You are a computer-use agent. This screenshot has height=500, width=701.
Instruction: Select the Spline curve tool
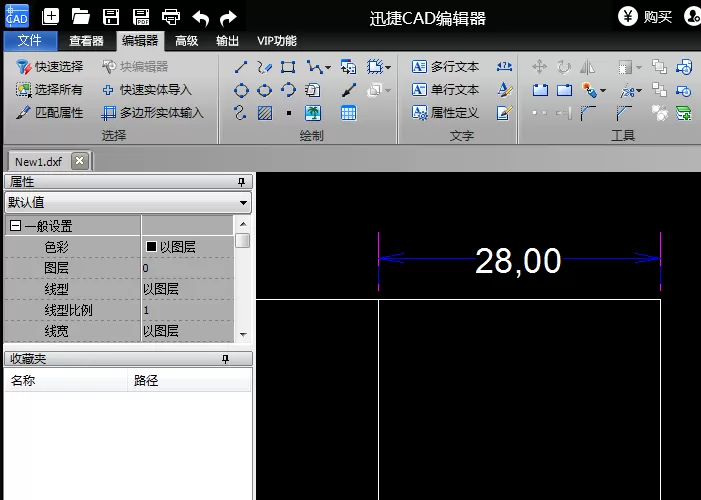coord(240,112)
